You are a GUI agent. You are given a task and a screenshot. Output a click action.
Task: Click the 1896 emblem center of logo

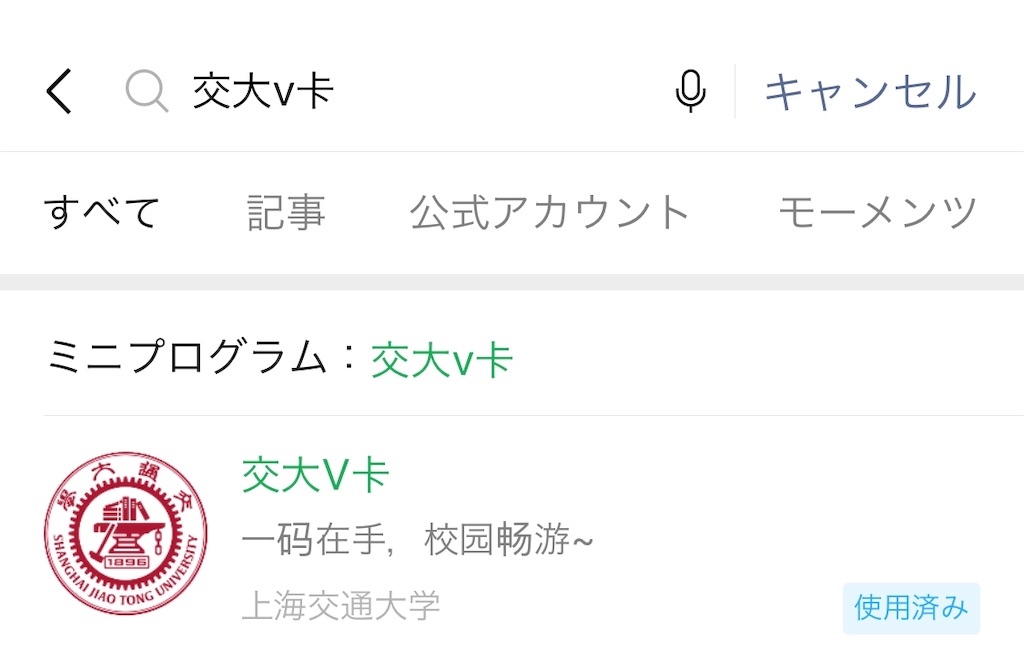coord(126,561)
